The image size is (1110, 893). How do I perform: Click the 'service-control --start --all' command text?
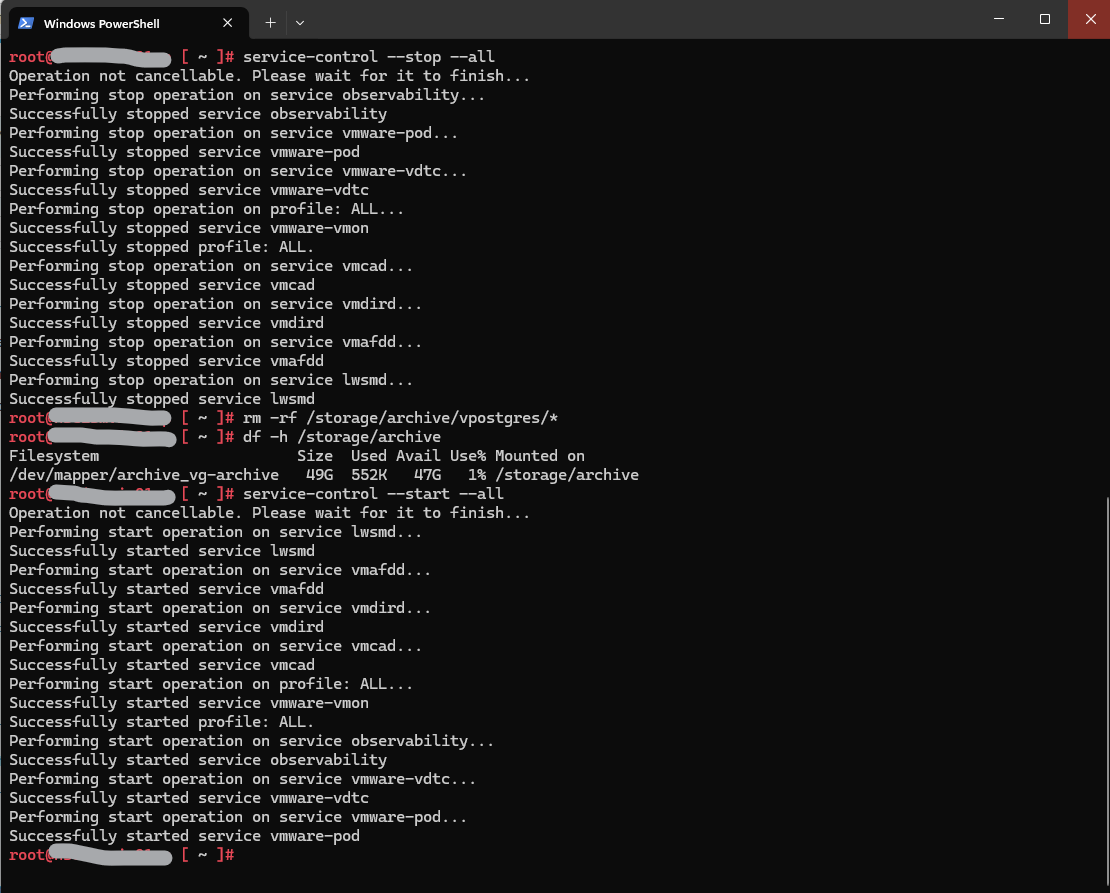click(x=373, y=494)
